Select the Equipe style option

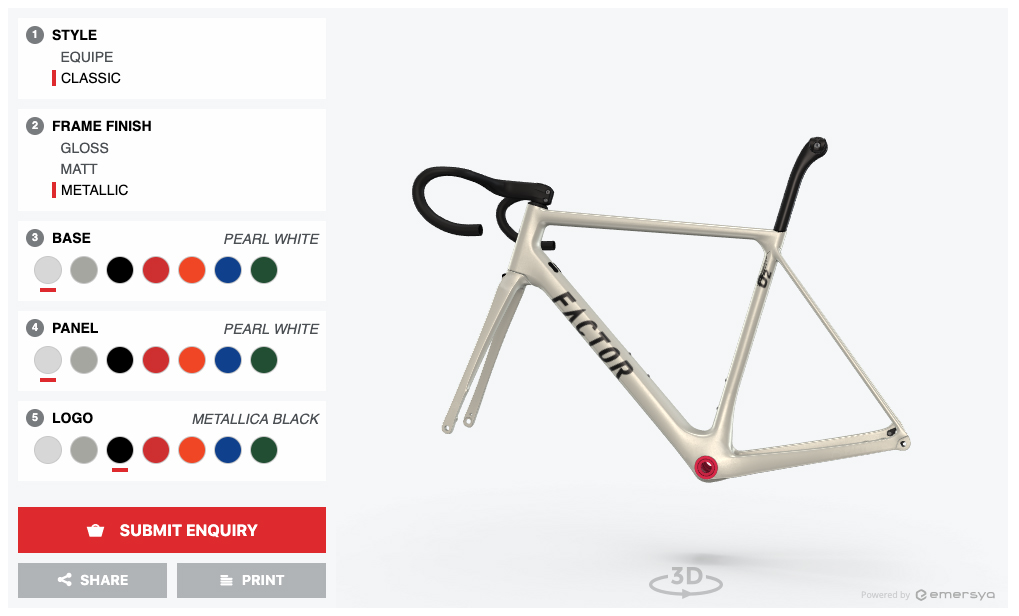point(86,57)
